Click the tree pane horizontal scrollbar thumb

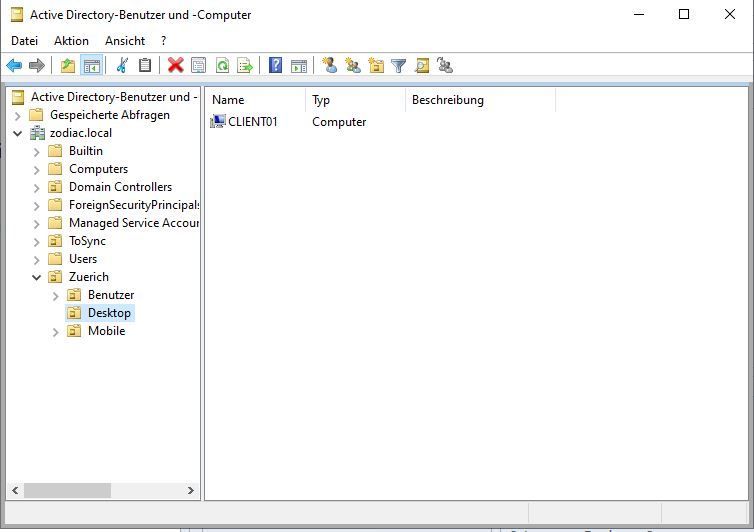click(x=67, y=491)
